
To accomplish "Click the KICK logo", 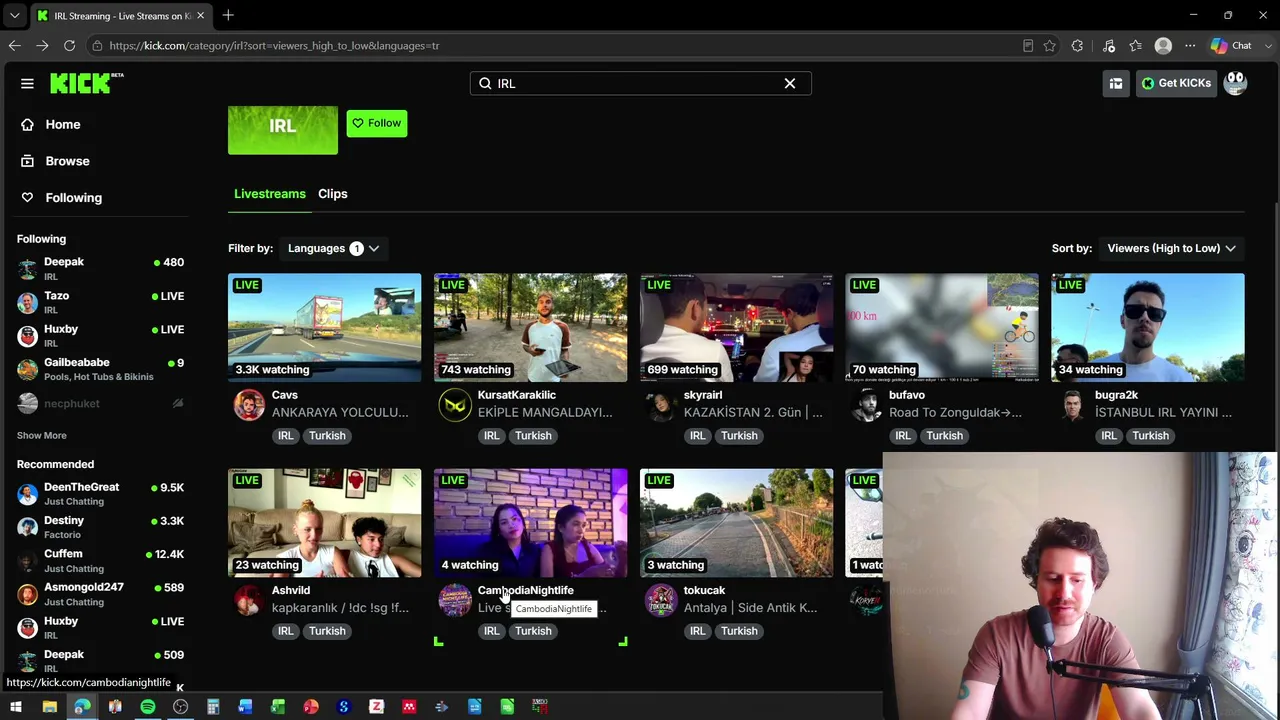I will click(86, 83).
